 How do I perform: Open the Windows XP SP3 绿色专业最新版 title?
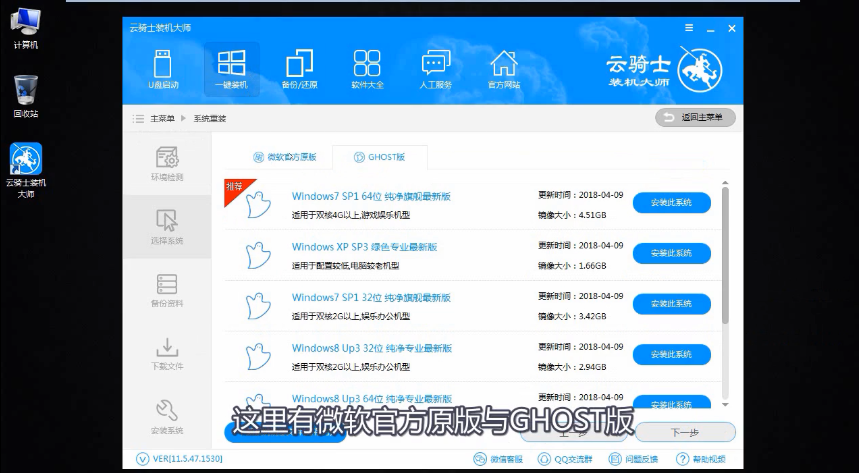click(x=364, y=247)
